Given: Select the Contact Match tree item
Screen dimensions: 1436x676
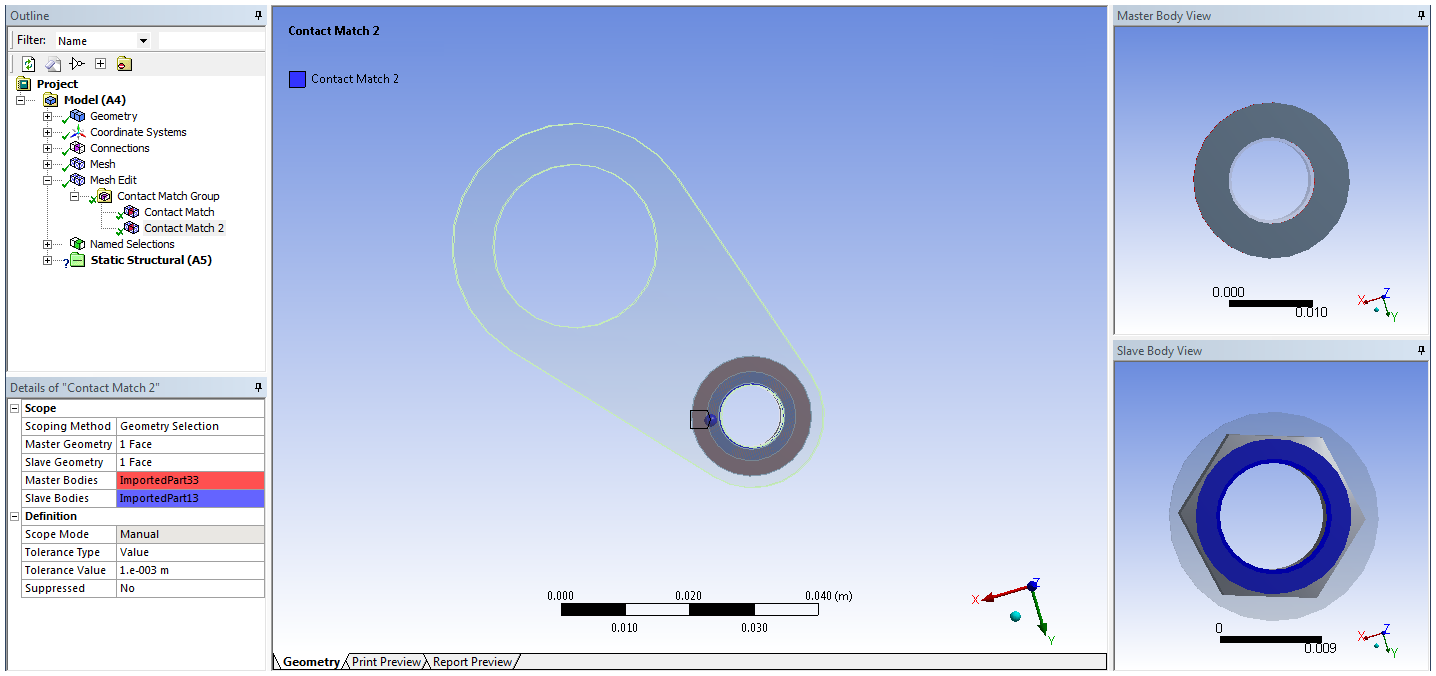Looking at the screenshot, I should 179,212.
